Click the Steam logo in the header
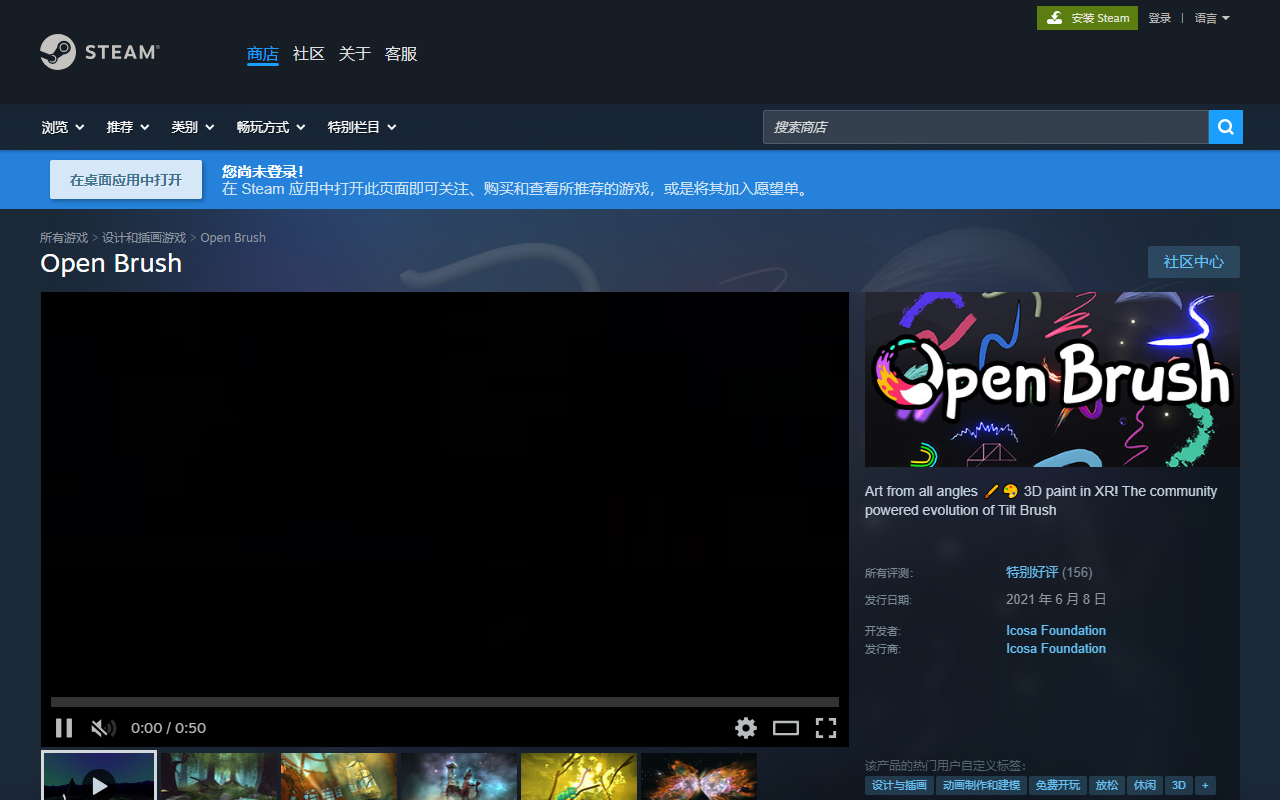The width and height of the screenshot is (1280, 800). point(99,52)
